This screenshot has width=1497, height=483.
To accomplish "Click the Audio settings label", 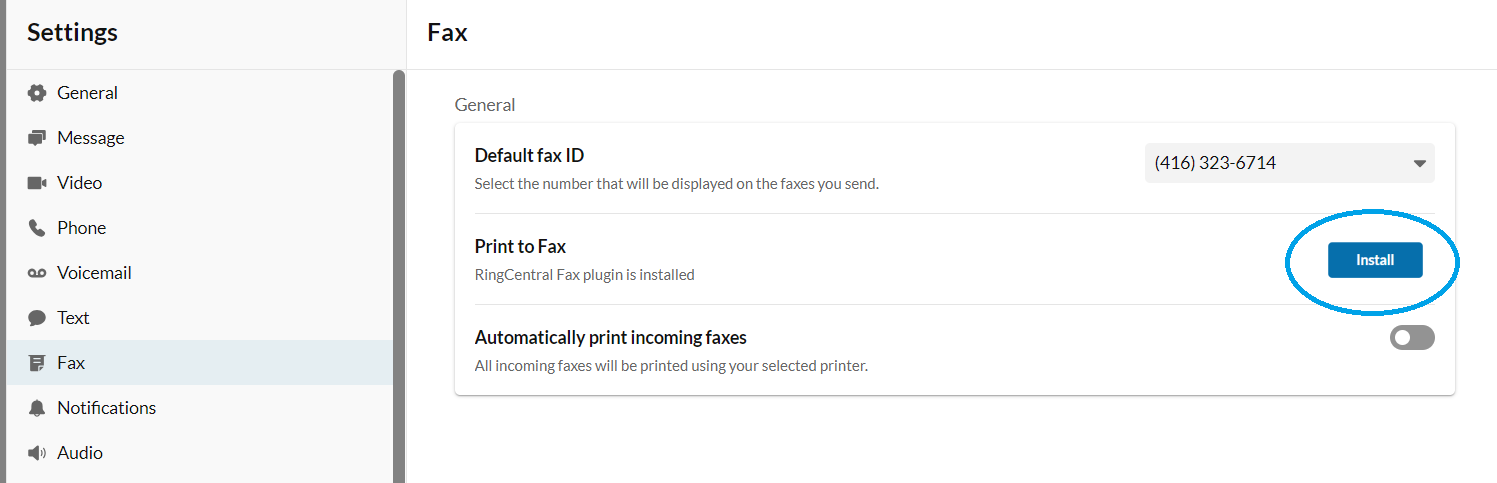I will tap(80, 453).
